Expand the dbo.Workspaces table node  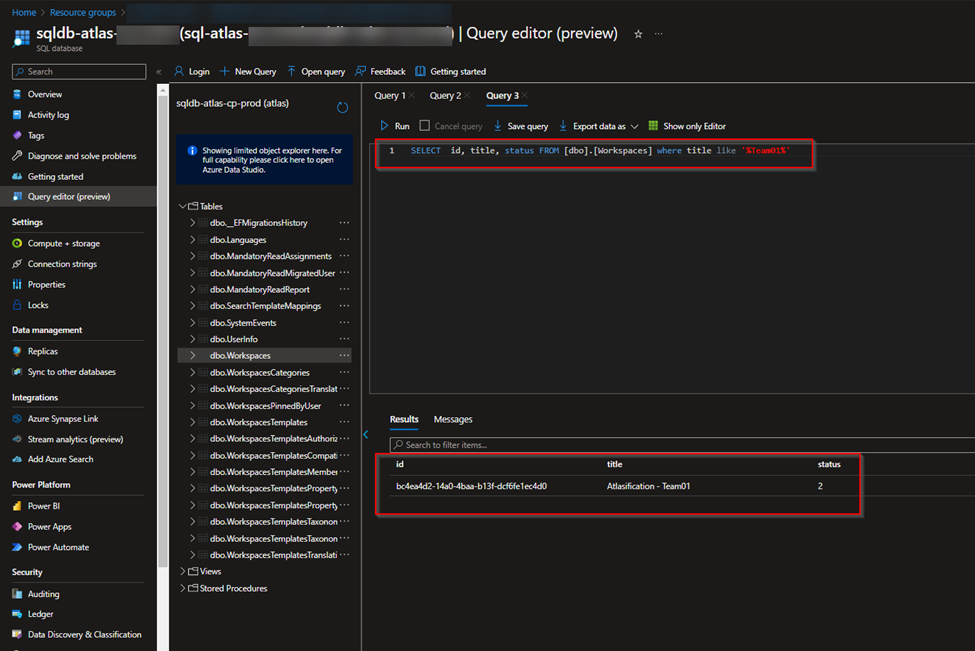(192, 356)
